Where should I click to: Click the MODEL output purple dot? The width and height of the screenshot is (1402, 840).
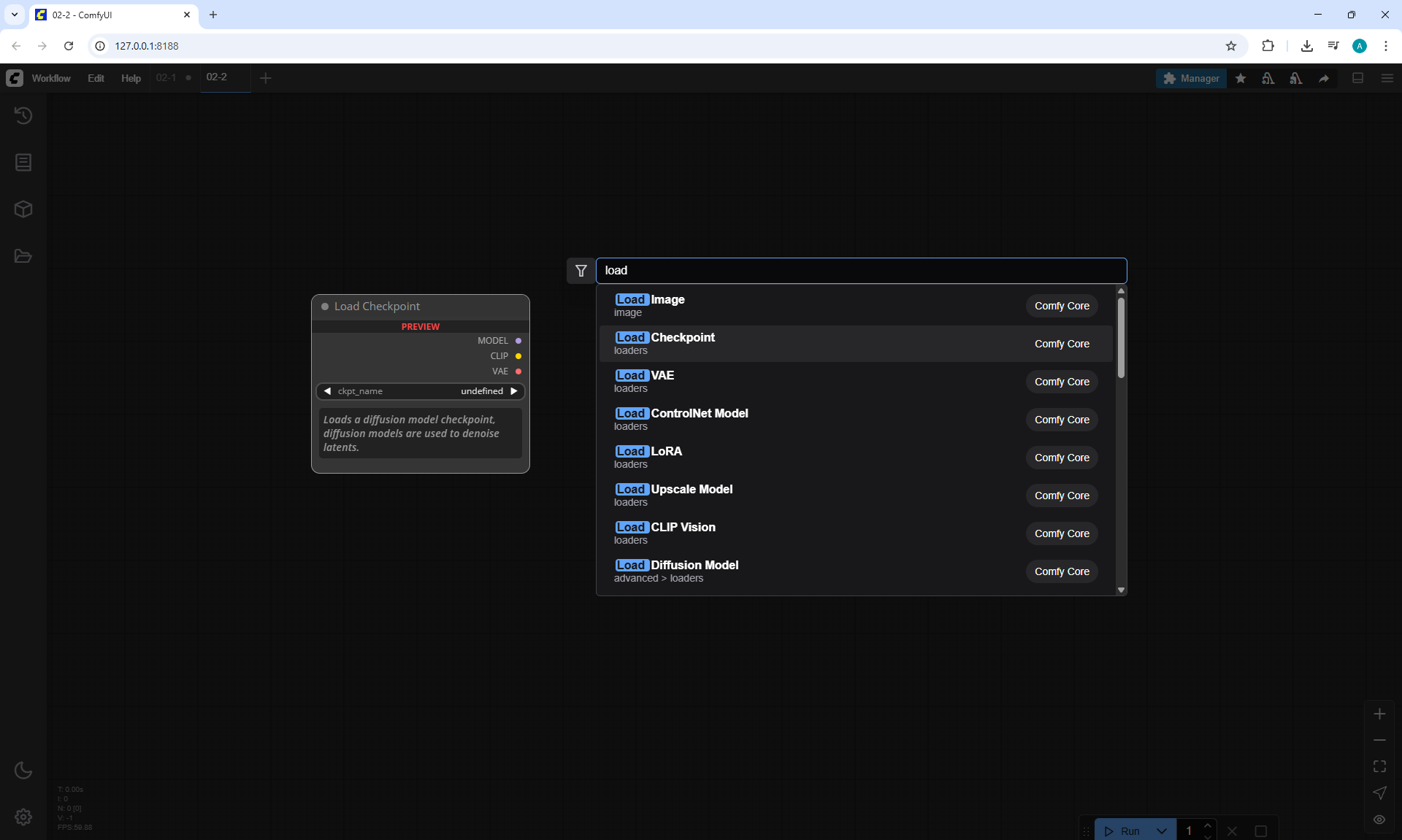518,341
